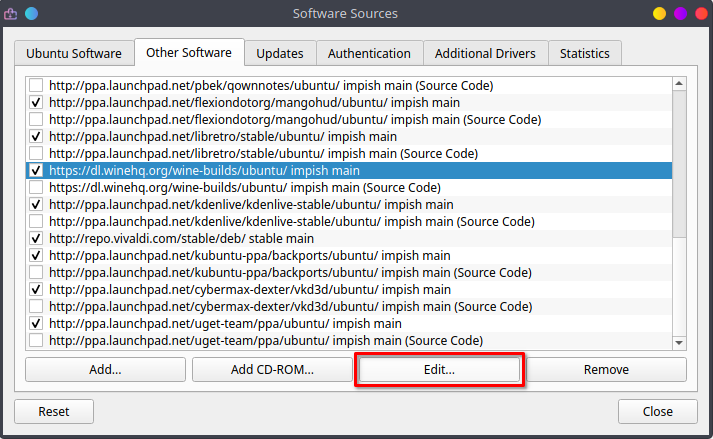The width and height of the screenshot is (713, 439).
Task: Check cybermax-dexter vkd3d Source Code checkbox
Action: [36, 307]
